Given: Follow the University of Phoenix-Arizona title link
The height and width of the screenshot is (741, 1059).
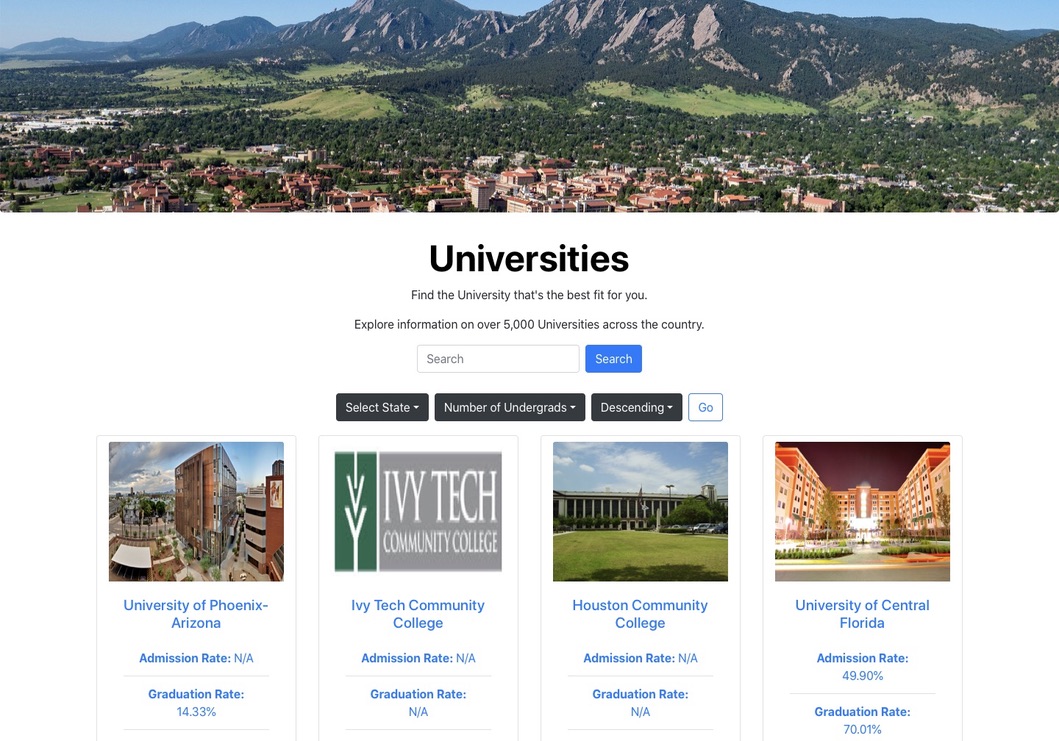Looking at the screenshot, I should pos(196,614).
